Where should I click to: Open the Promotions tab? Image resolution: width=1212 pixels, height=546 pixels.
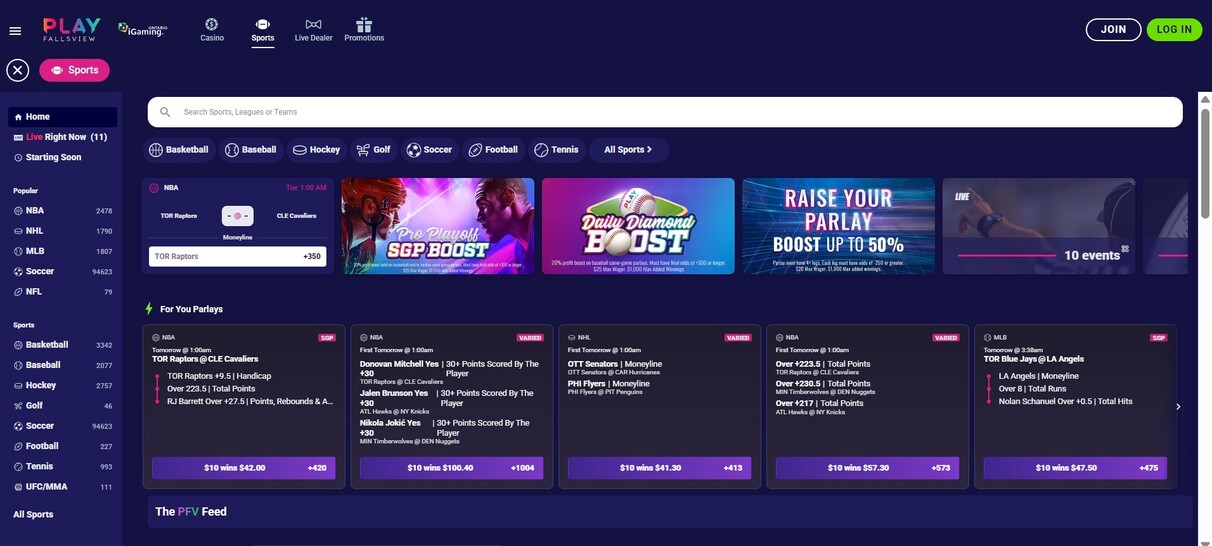coord(364,30)
